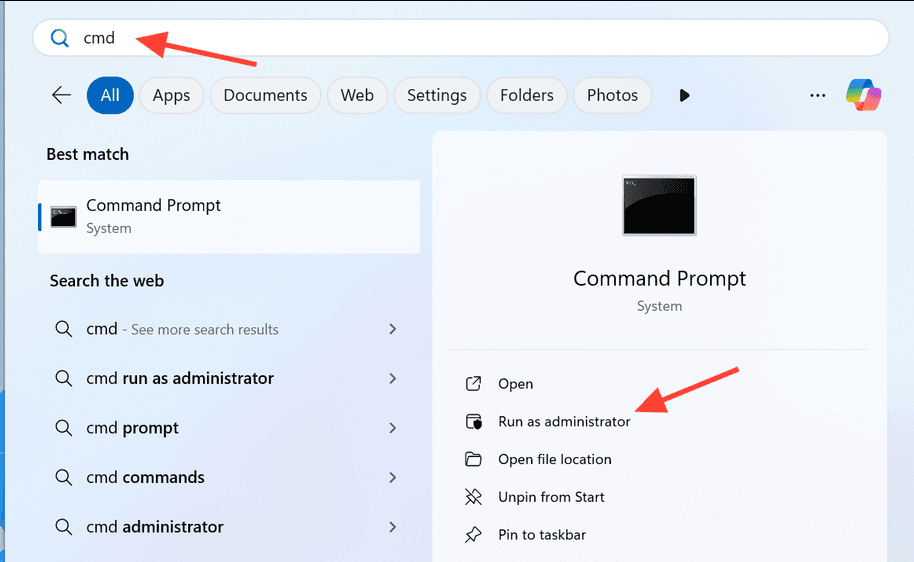Expand the 'cmd commands' suggestion chevron
914x562 pixels.
(393, 478)
